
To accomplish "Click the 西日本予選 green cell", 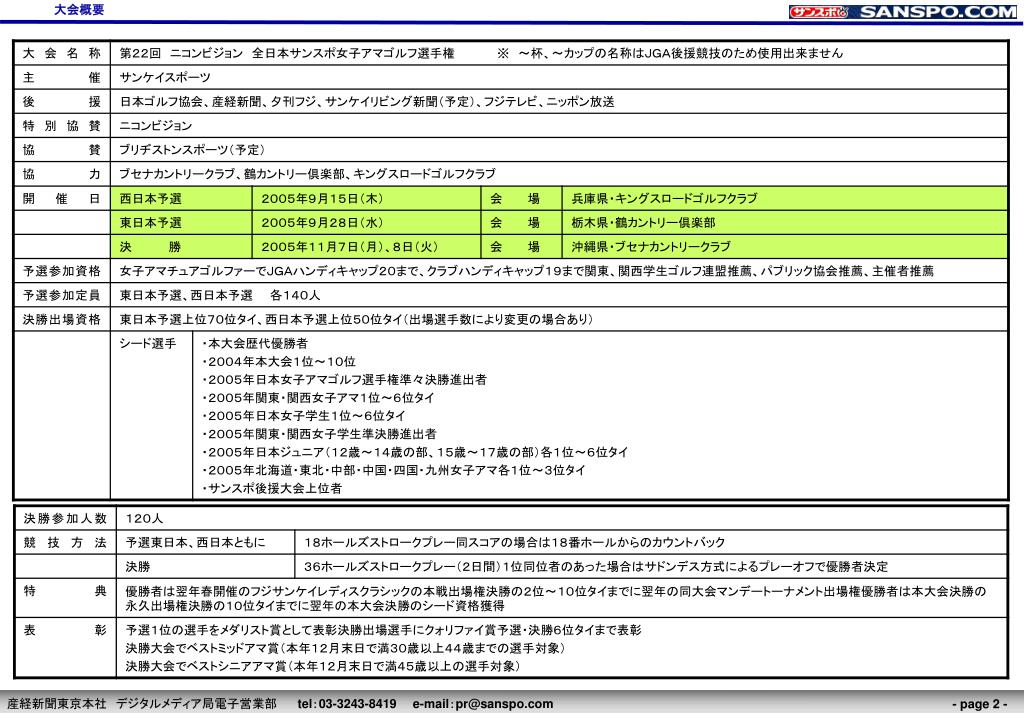I will (182, 198).
